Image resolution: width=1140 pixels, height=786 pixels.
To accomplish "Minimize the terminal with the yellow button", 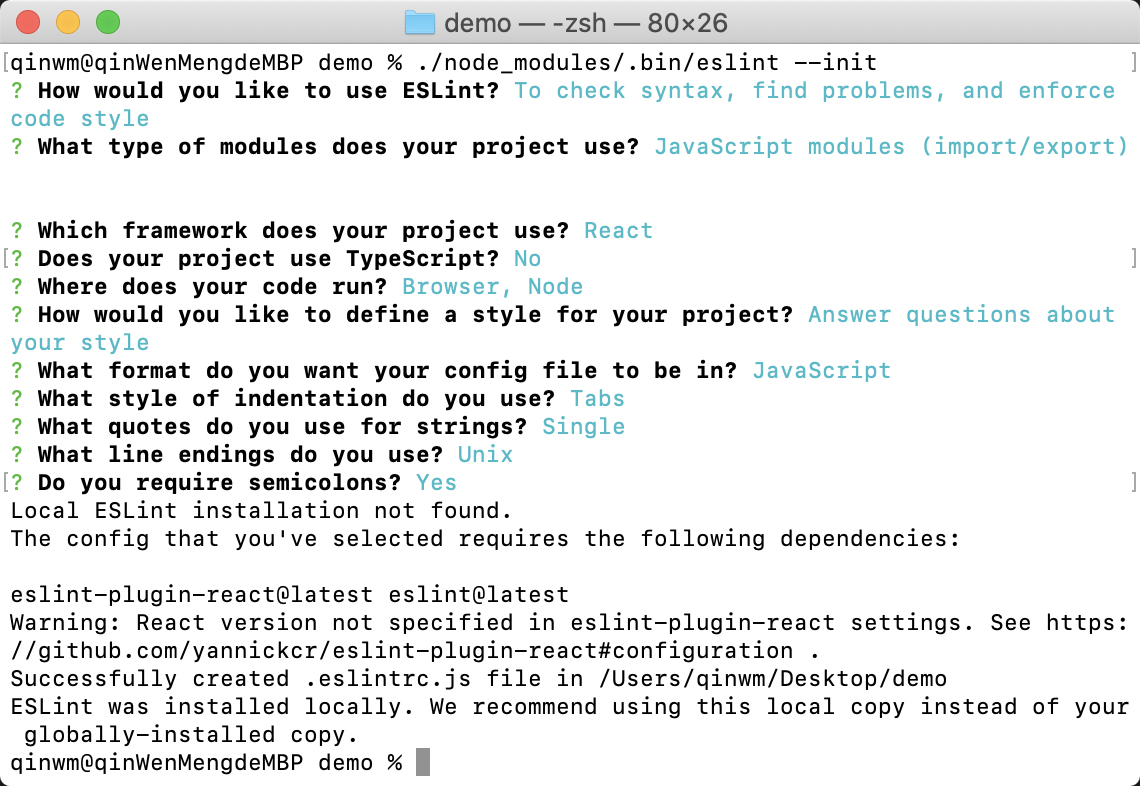I will point(68,22).
